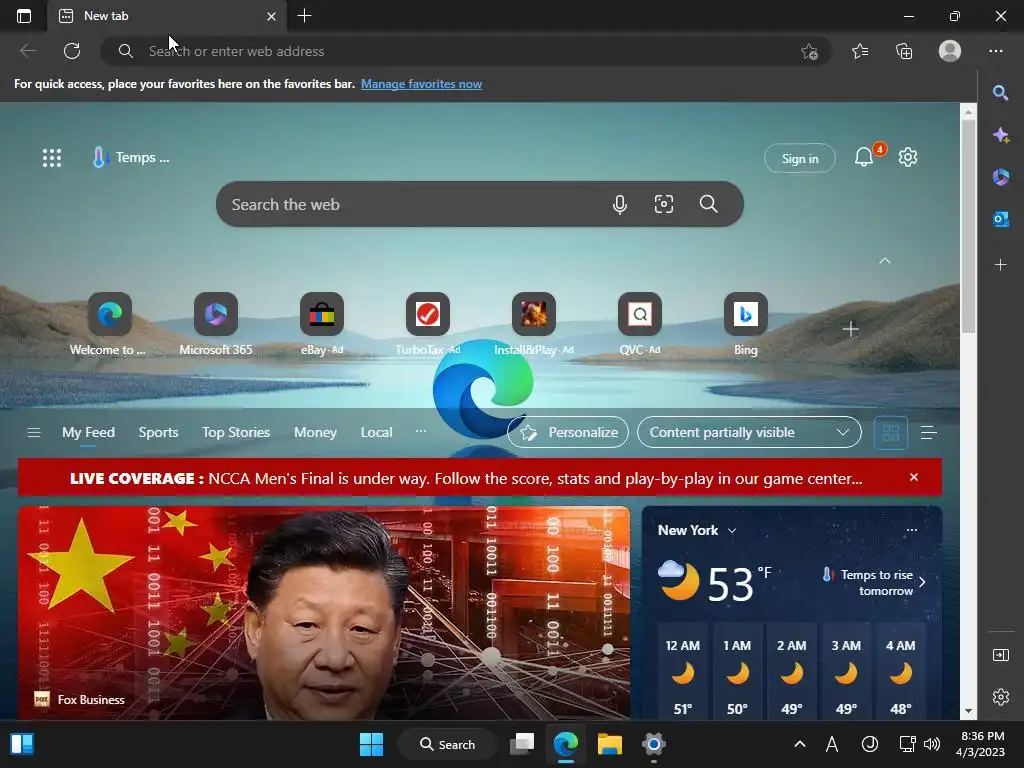Add a new quick link site
This screenshot has height=768, width=1024.
coord(850,329)
